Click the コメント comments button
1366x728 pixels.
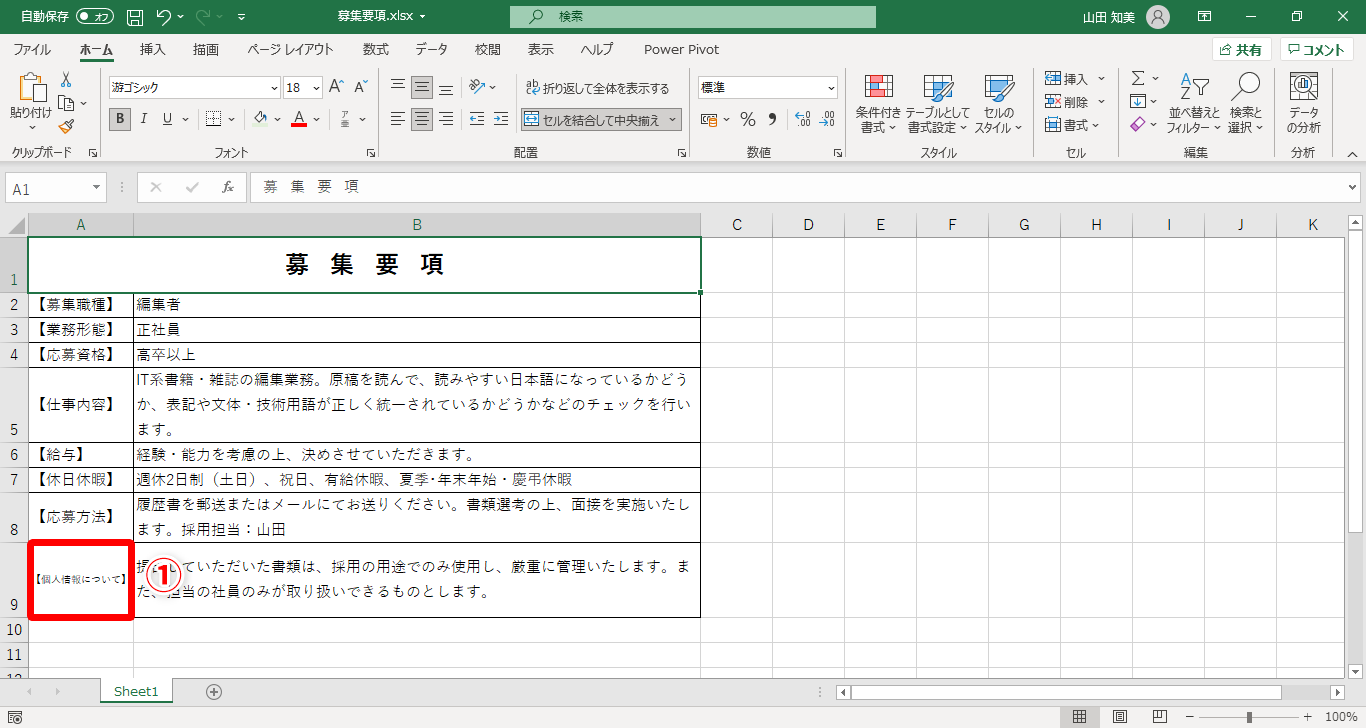click(1317, 50)
